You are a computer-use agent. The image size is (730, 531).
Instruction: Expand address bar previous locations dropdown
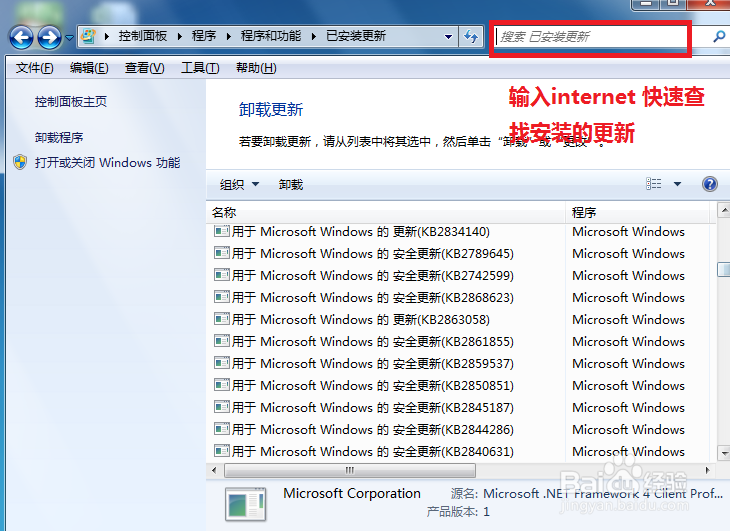click(x=448, y=36)
